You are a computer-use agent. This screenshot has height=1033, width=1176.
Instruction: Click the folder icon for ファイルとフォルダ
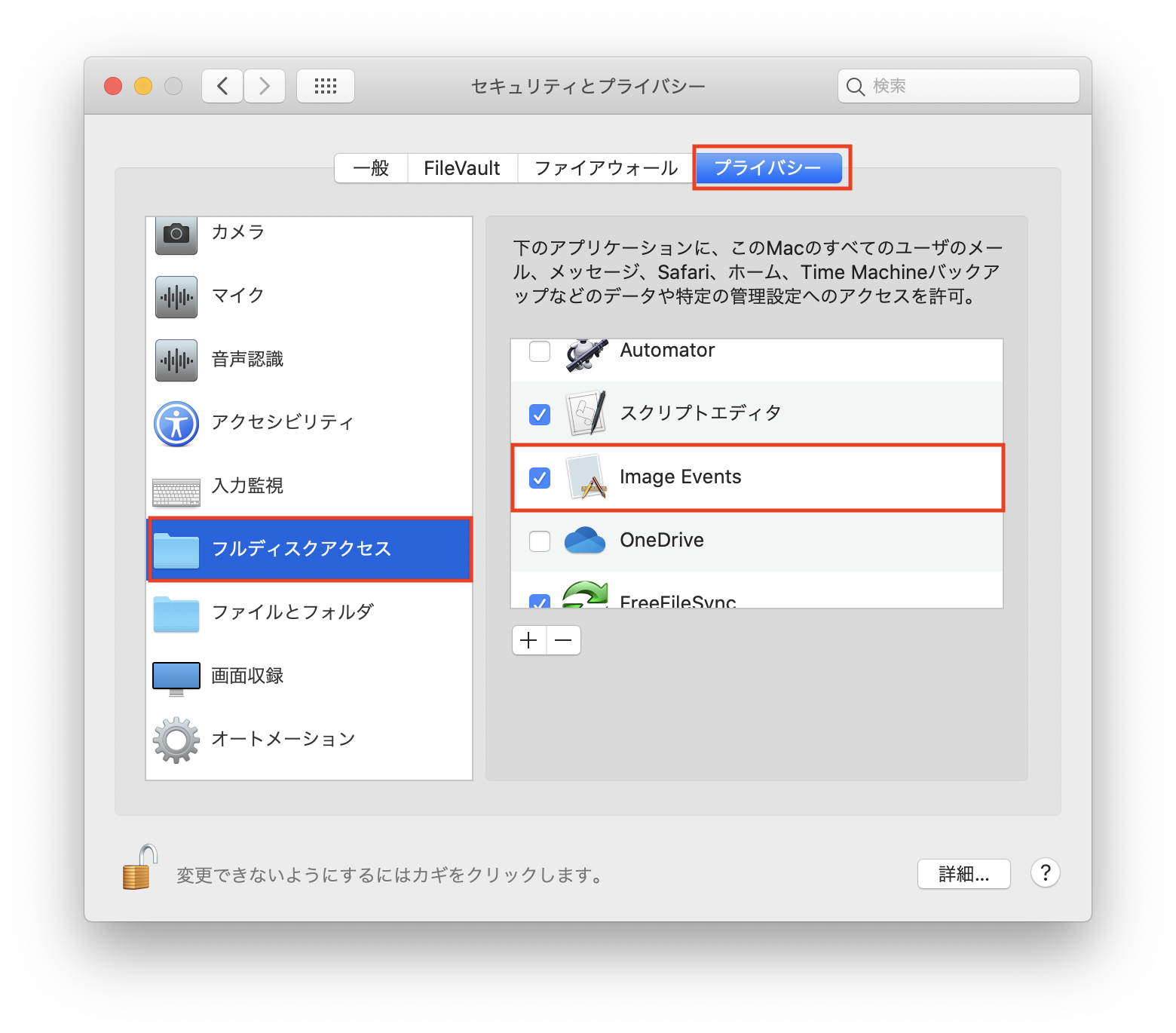click(176, 613)
